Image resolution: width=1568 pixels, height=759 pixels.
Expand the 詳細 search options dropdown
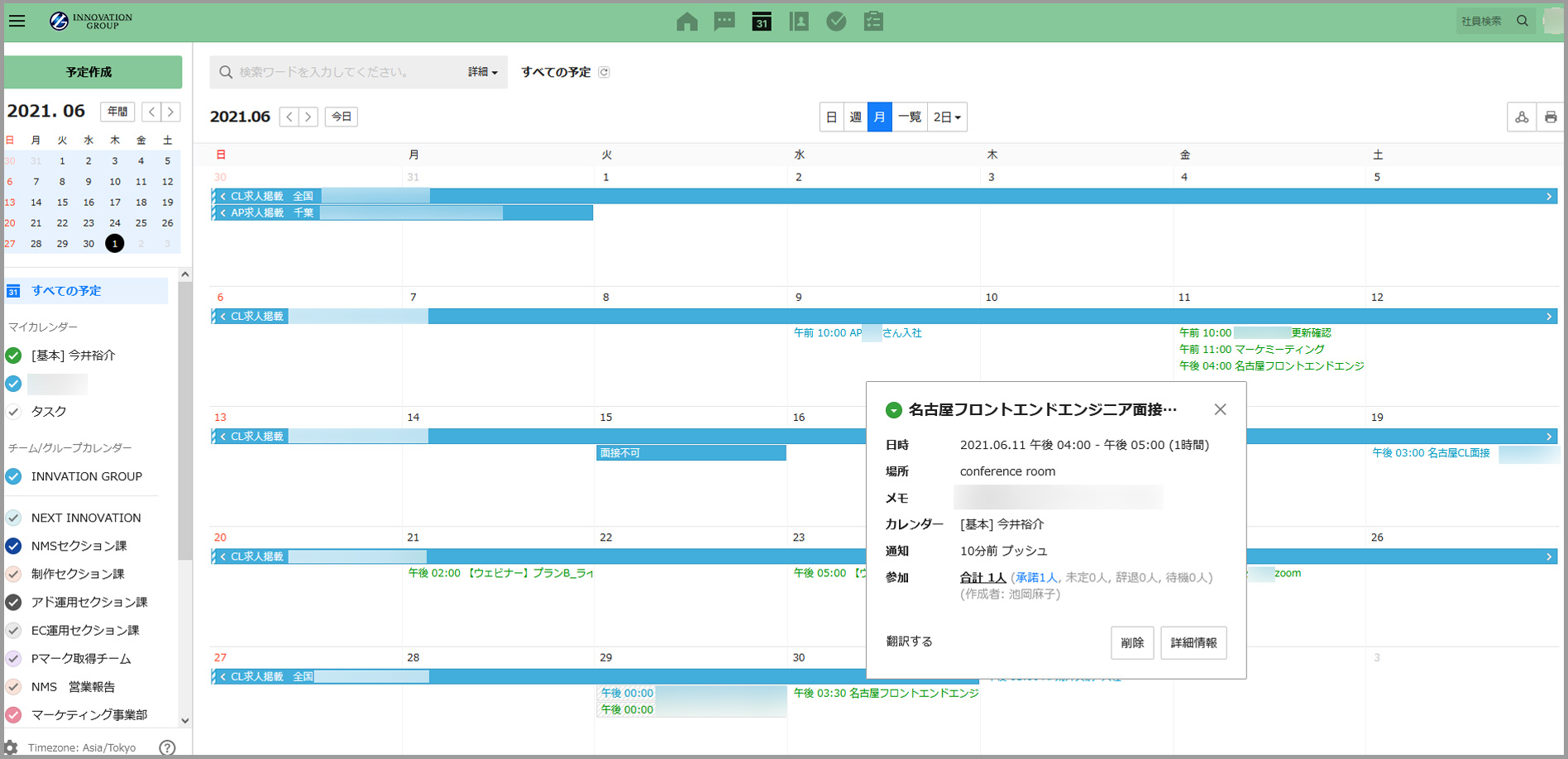coord(483,73)
